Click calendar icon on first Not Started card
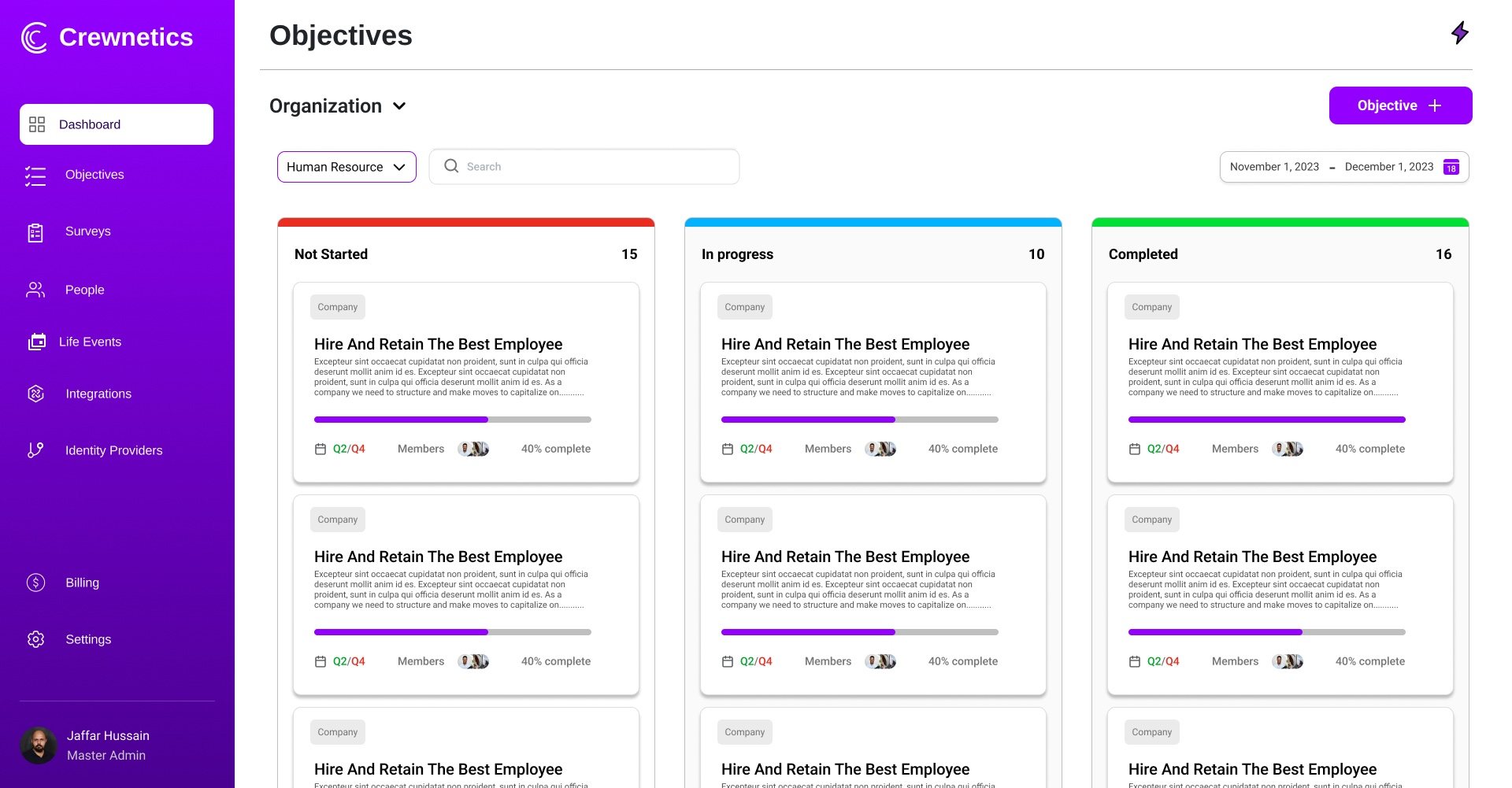Image resolution: width=1512 pixels, height=788 pixels. pos(321,449)
